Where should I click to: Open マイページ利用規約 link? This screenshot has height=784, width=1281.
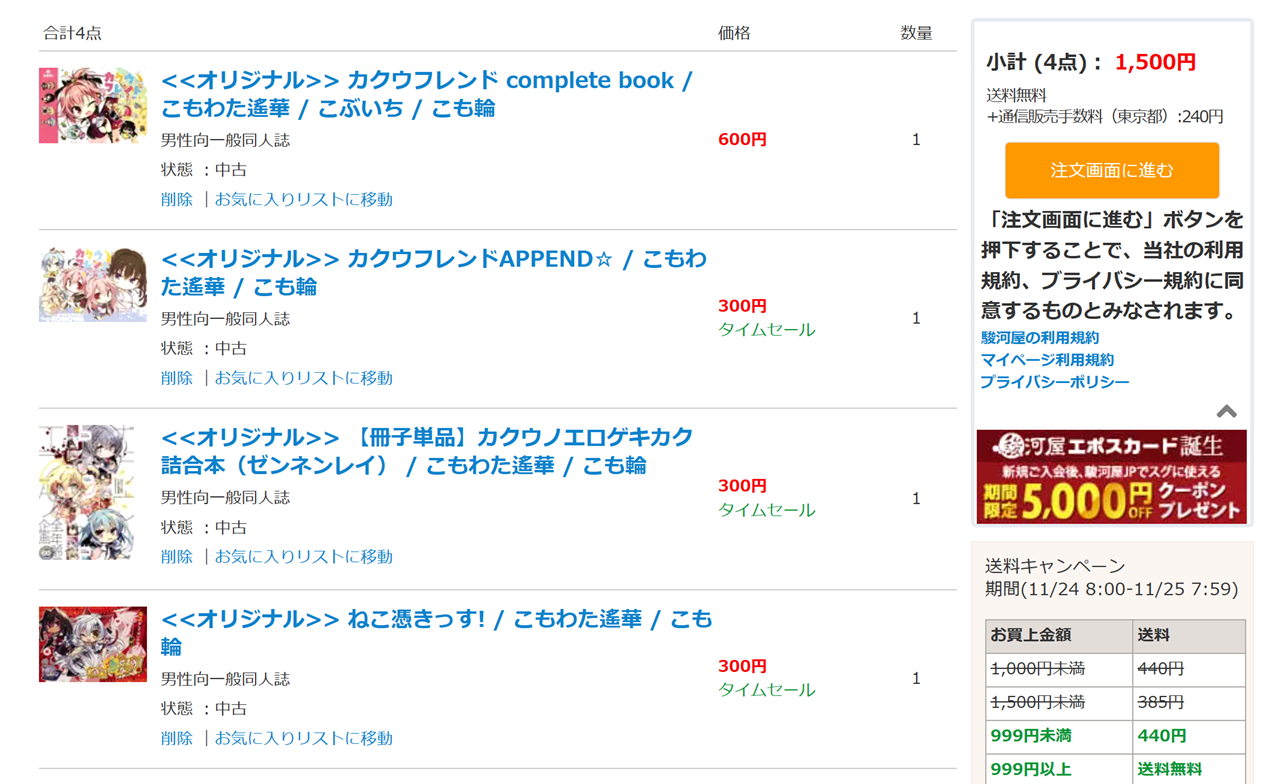click(x=1047, y=360)
